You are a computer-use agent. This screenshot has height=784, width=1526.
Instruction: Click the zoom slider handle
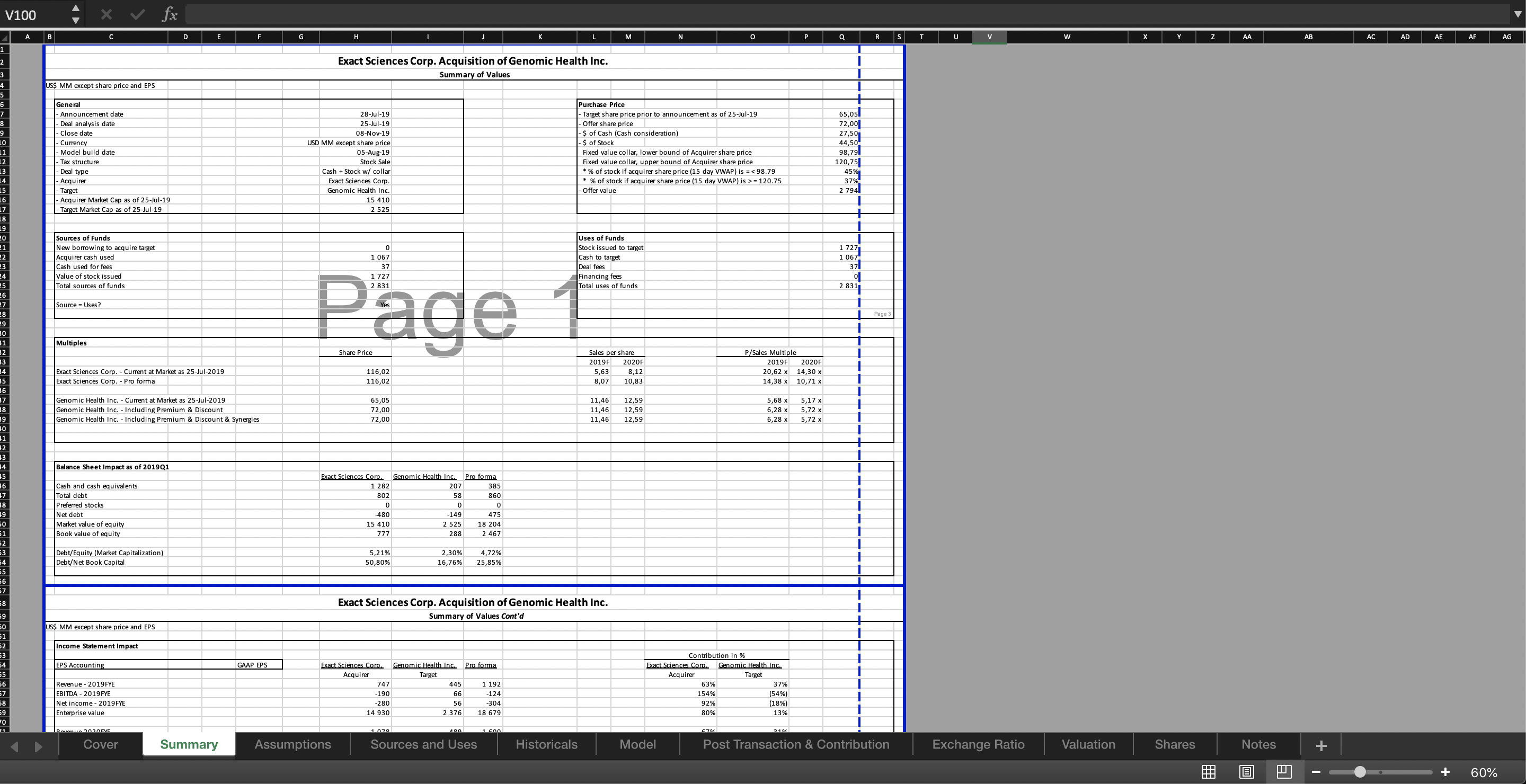[1360, 772]
